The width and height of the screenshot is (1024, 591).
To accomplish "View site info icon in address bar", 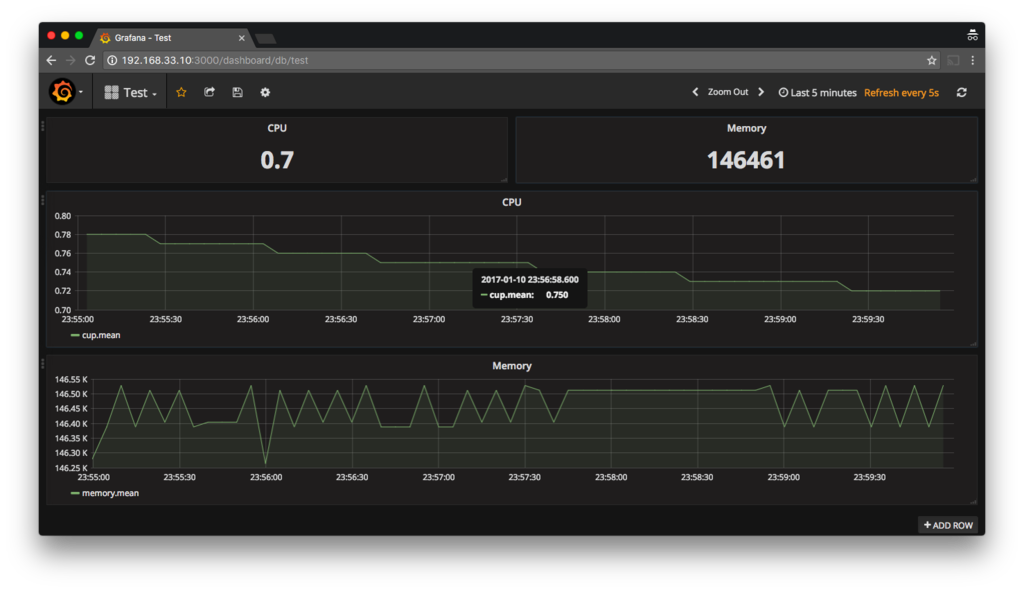I will click(x=112, y=60).
